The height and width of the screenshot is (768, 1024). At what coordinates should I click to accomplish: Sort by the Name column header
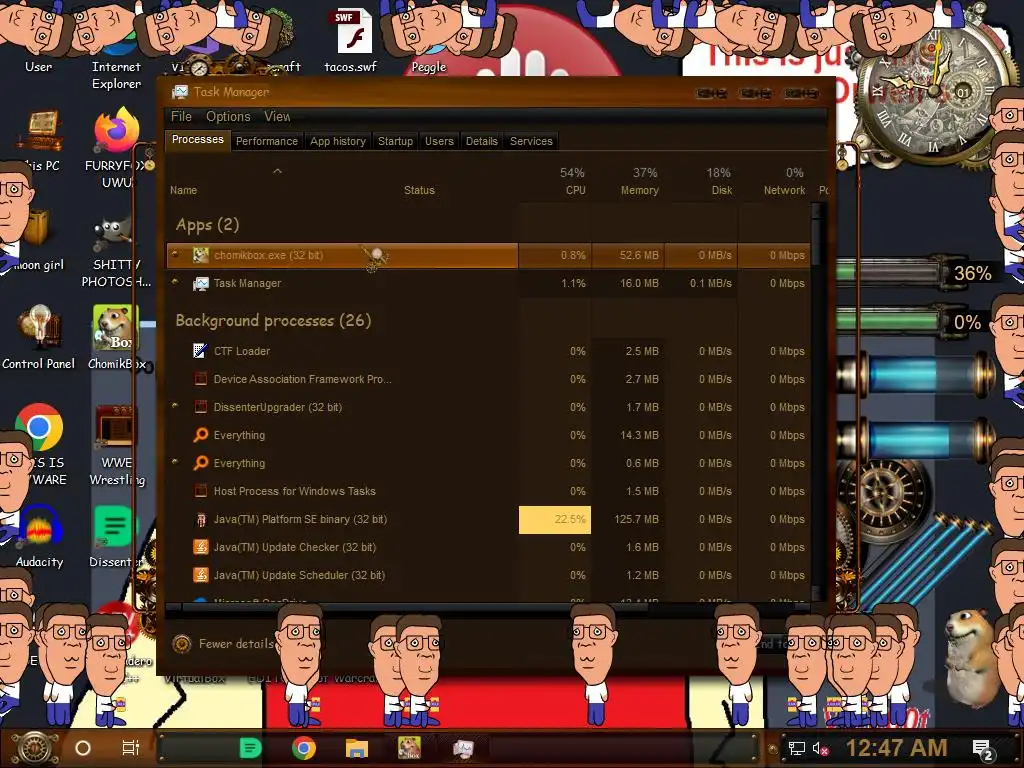(x=184, y=191)
